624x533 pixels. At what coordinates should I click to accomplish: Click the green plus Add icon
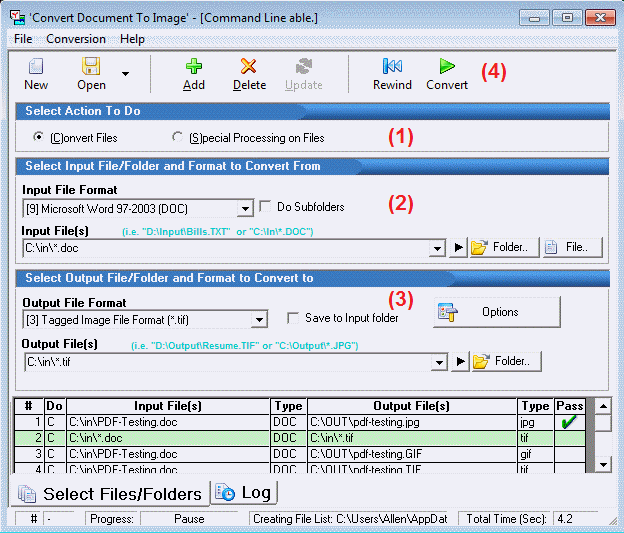[x=194, y=66]
